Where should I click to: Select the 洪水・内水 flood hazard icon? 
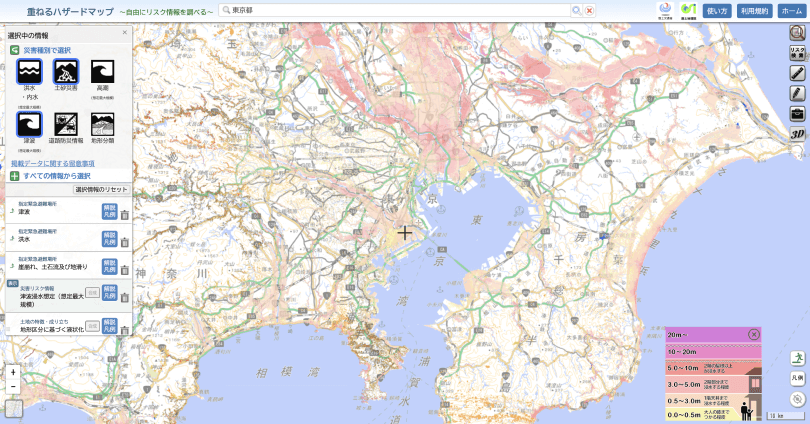[29, 71]
